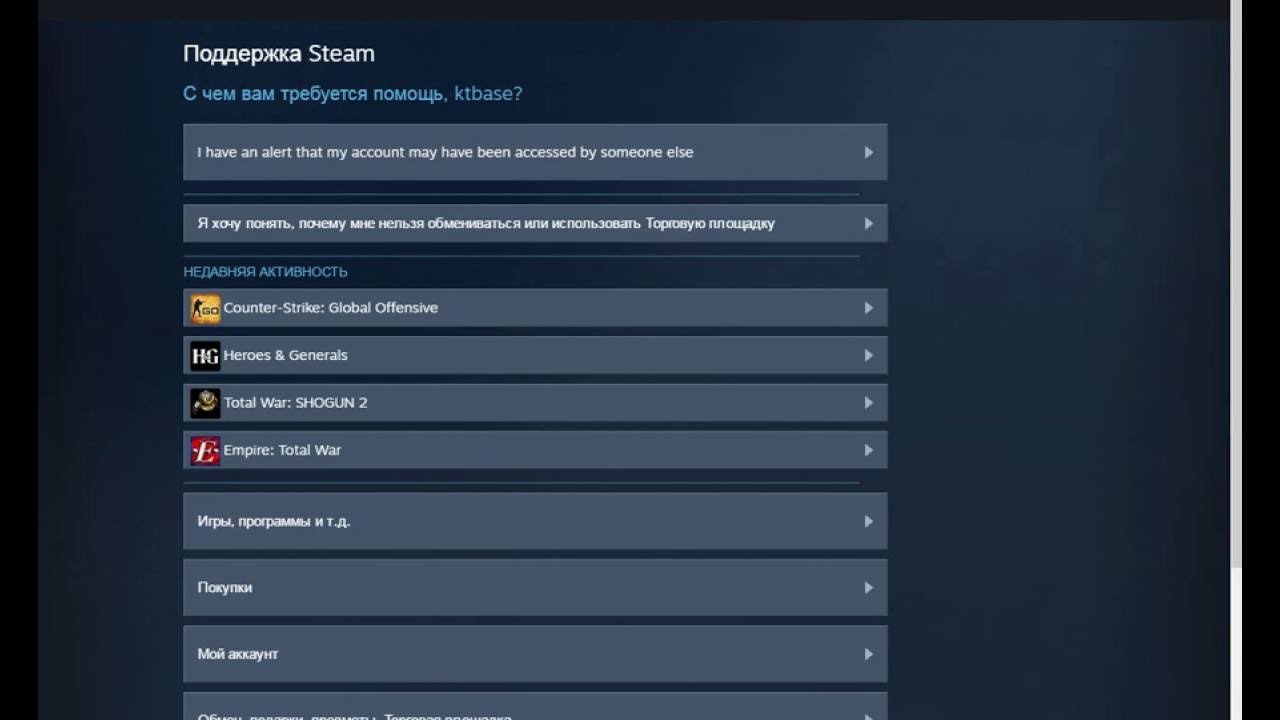Expand arrow on account alert row
The image size is (1280, 720).
pos(868,152)
